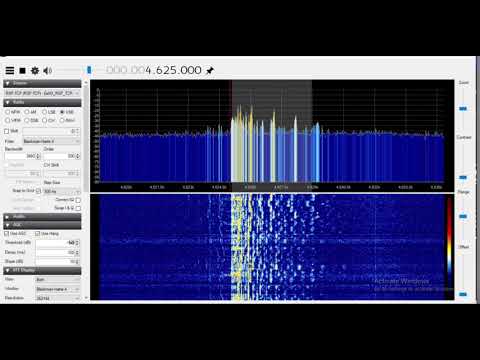Stop the radio with the square button

click(x=22, y=71)
